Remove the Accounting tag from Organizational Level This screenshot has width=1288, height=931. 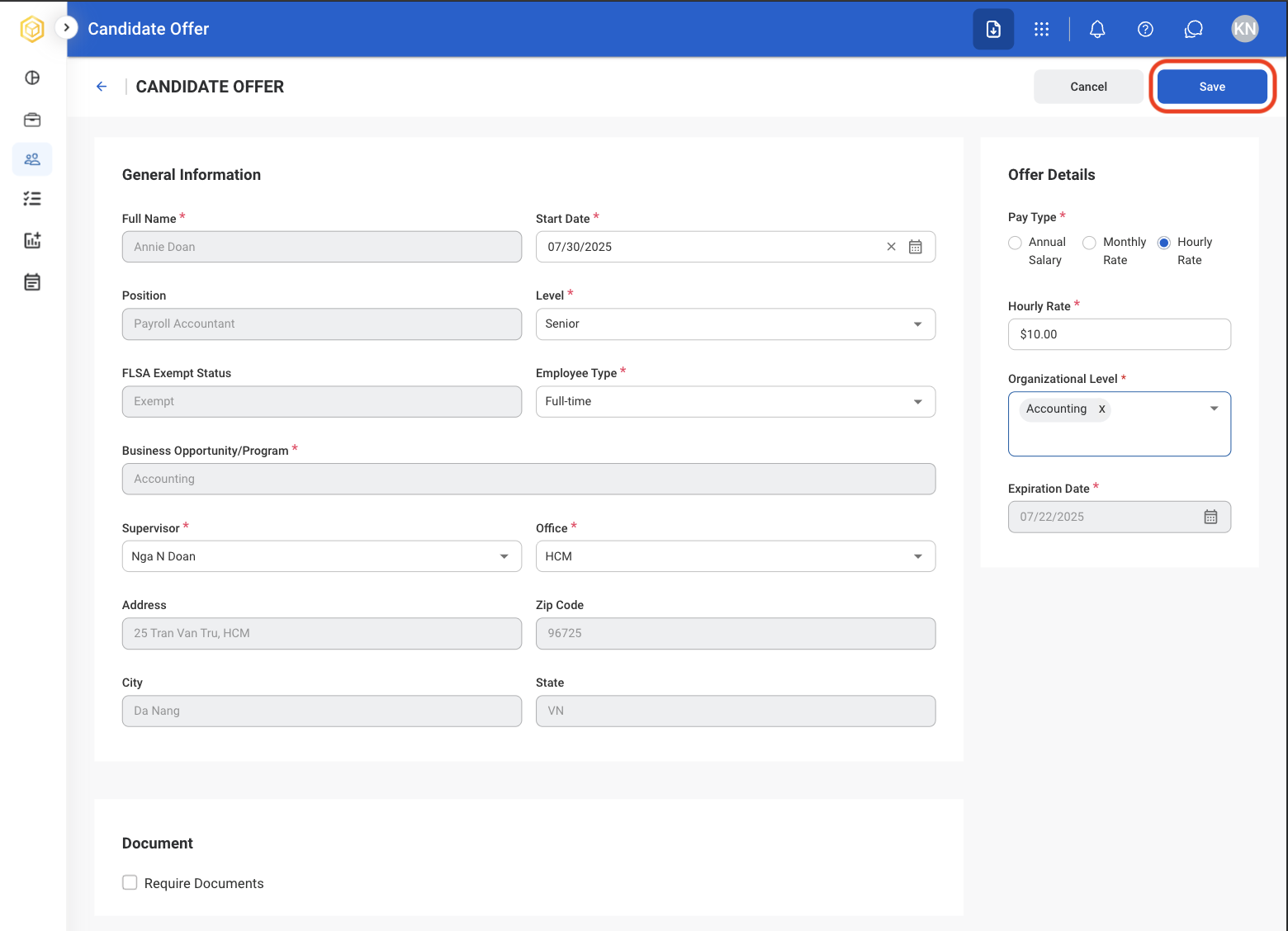1101,409
